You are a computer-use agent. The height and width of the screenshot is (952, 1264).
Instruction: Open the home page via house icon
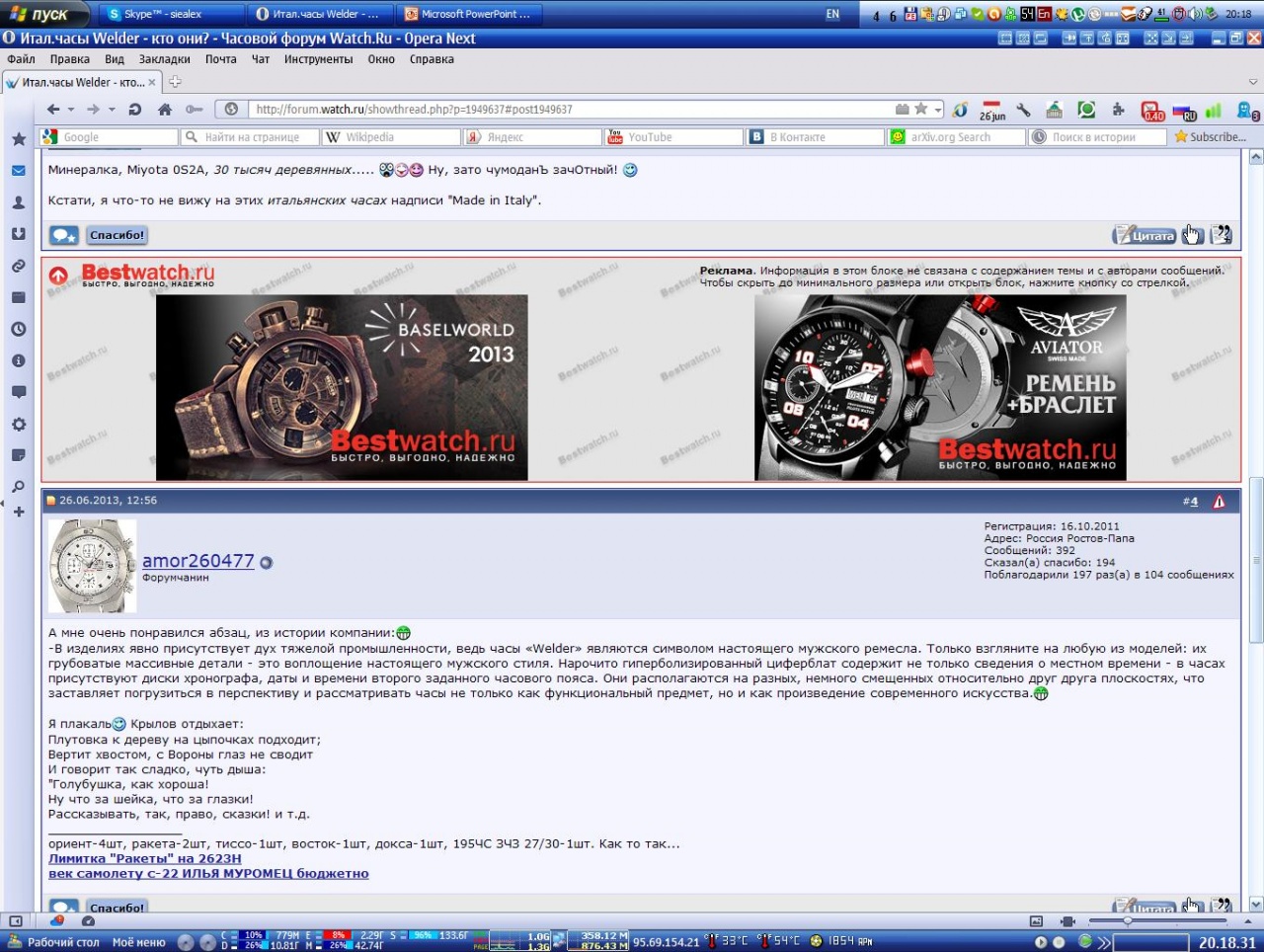(165, 110)
